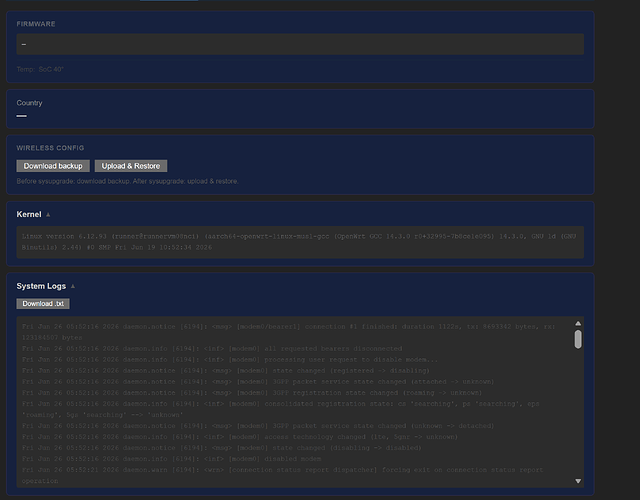
Task: Click the Firmware input field
Action: coord(300,44)
